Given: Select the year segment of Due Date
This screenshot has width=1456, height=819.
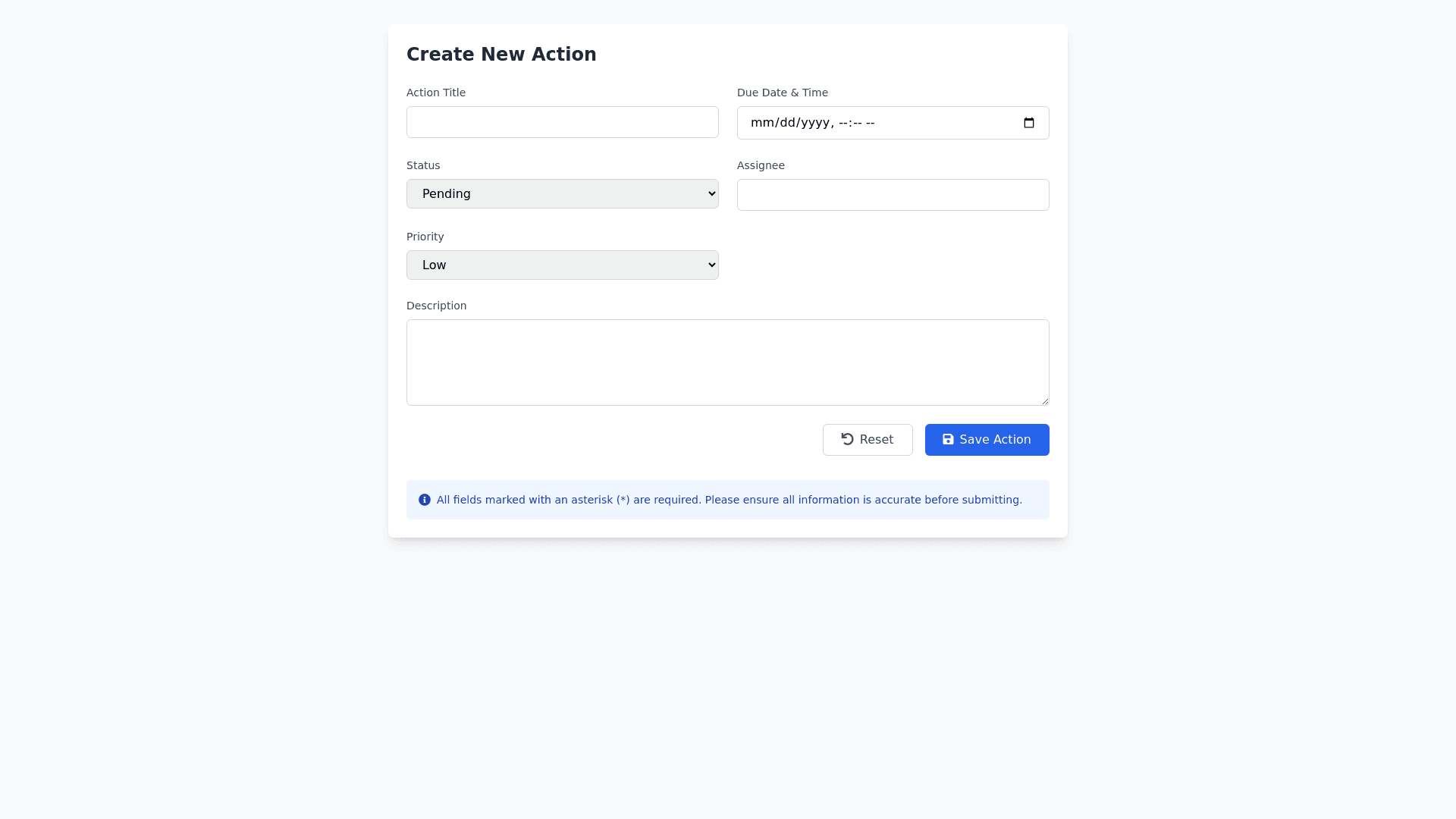Looking at the screenshot, I should coord(815,123).
